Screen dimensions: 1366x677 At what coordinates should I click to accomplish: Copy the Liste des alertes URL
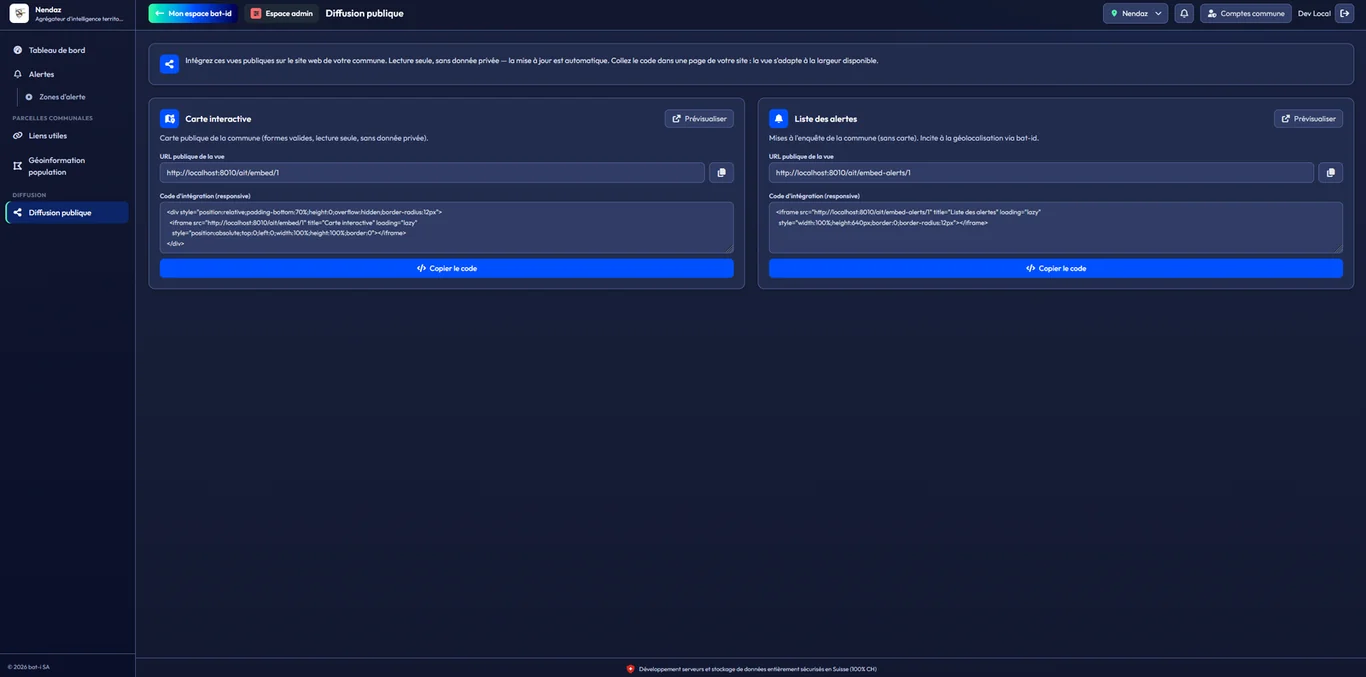tap(1331, 173)
